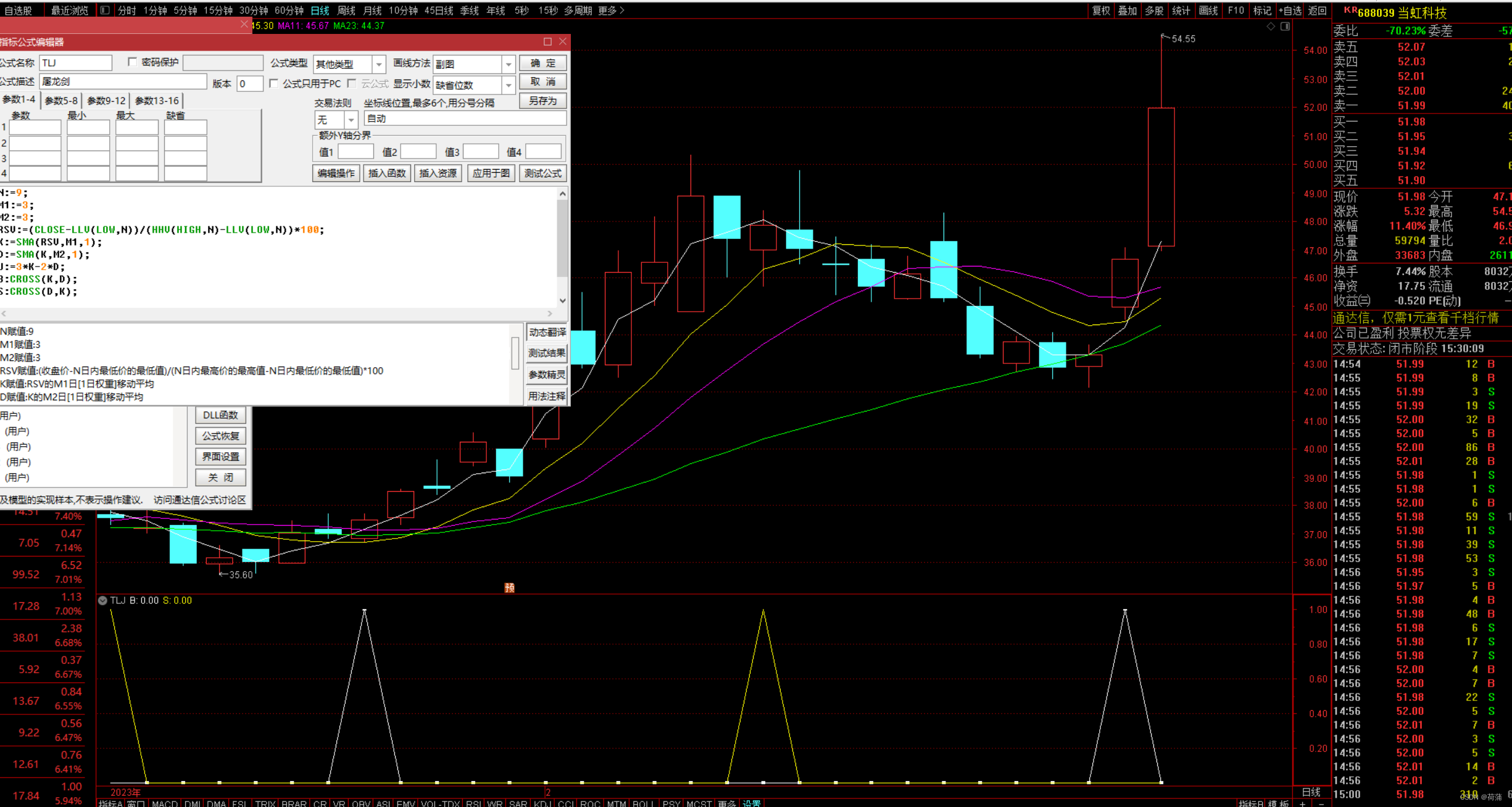Click the 参数精灵 button

tap(547, 375)
